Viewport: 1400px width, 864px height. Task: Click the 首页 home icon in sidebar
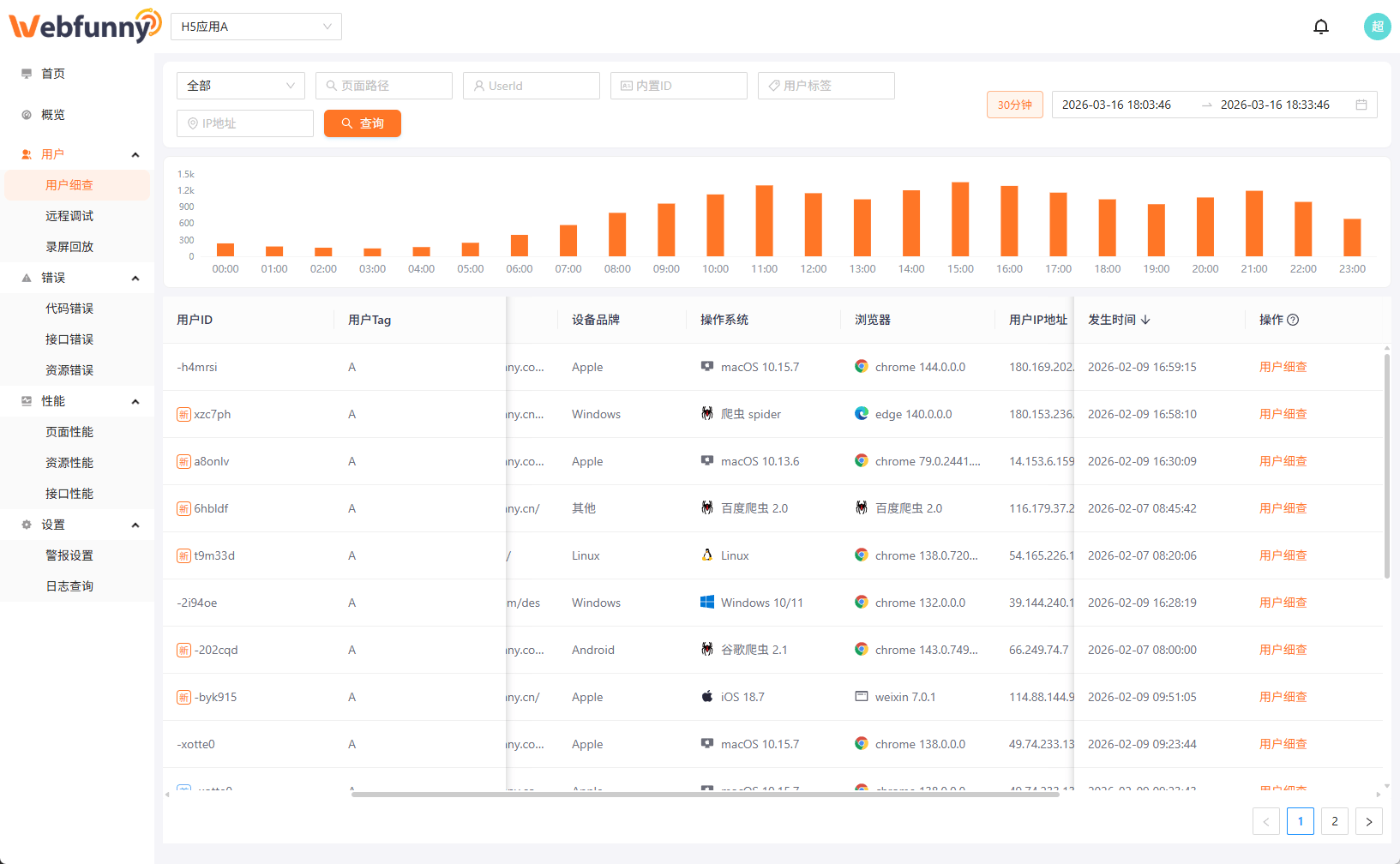click(27, 74)
